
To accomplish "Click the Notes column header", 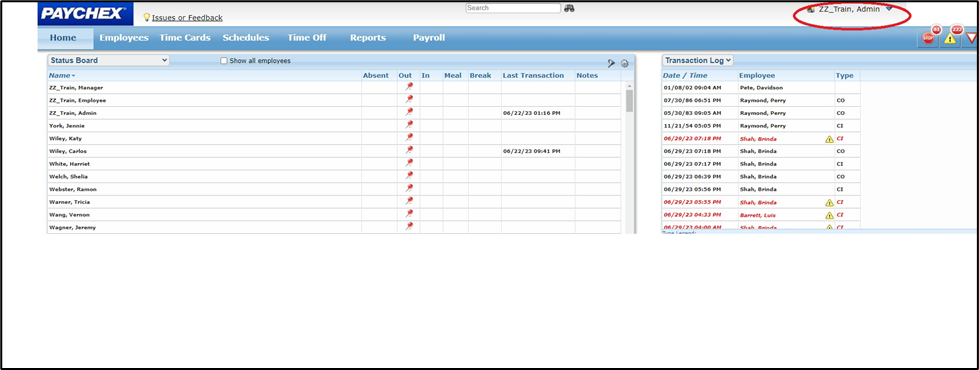I will coord(587,75).
